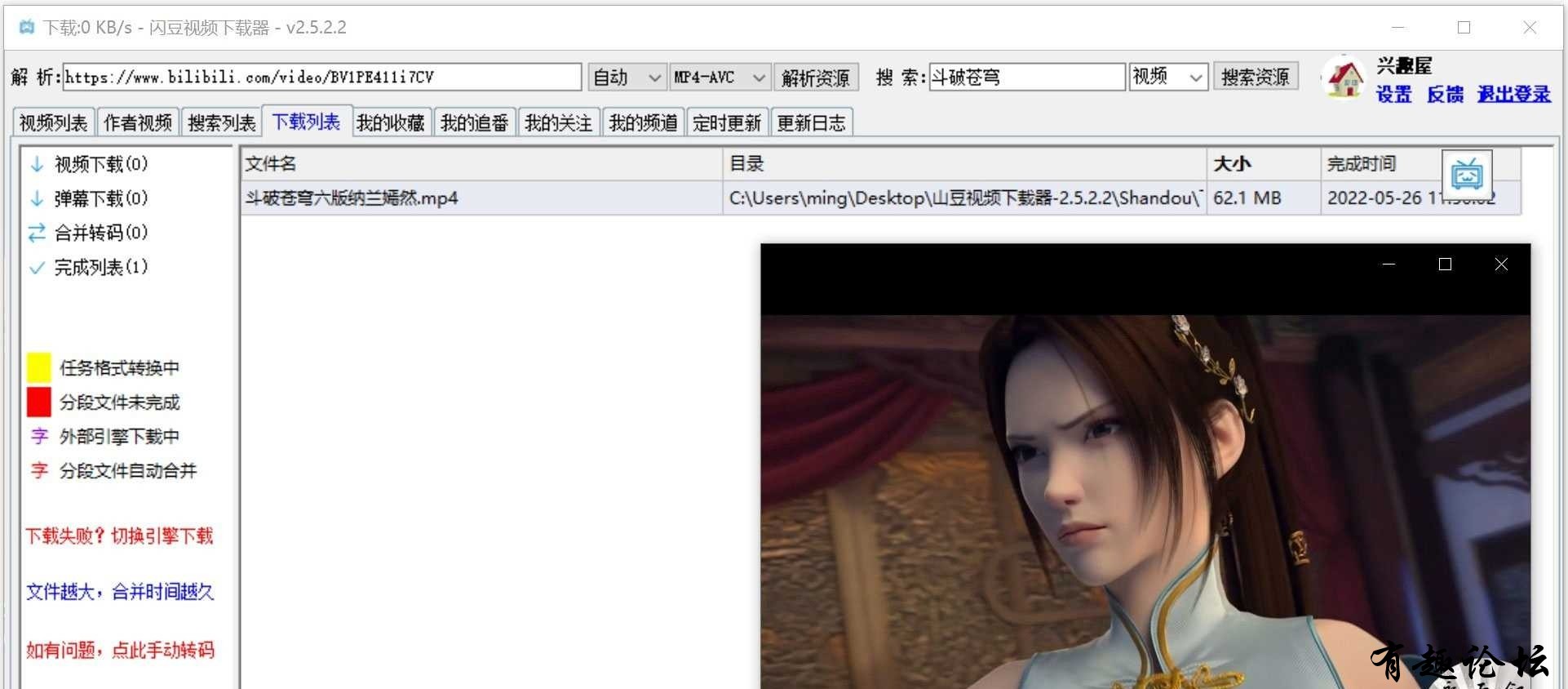Screen dimensions: 1568x689
Task: Click the app logo icon in title bar
Action: 27,27
